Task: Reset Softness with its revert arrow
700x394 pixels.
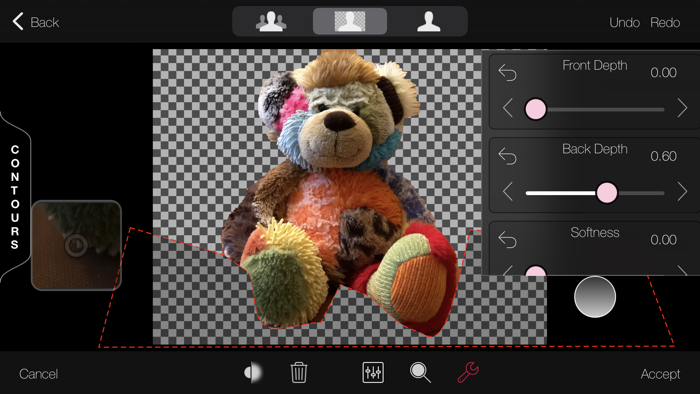Action: 508,240
